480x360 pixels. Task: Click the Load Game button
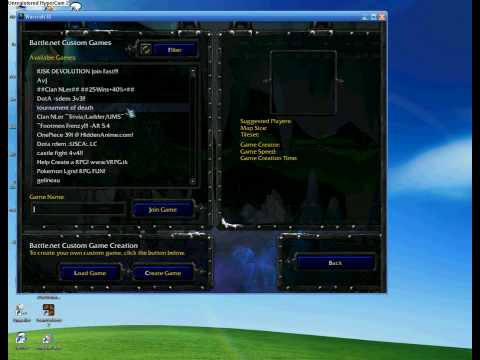(x=90, y=273)
